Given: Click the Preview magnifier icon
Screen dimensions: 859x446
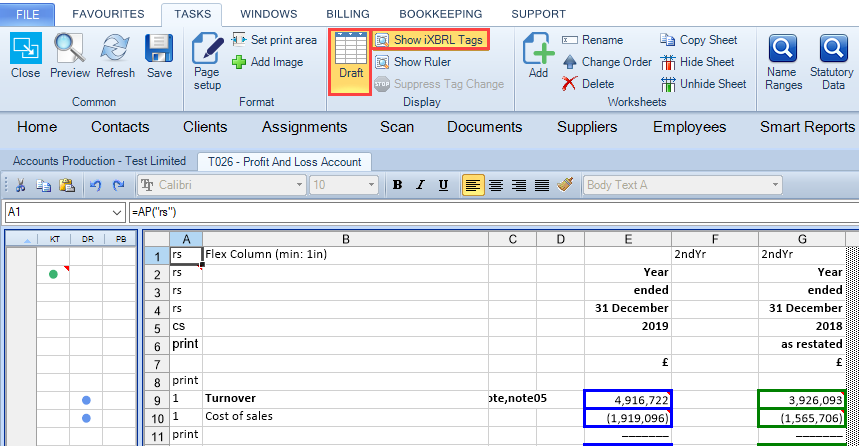Looking at the screenshot, I should (70, 48).
